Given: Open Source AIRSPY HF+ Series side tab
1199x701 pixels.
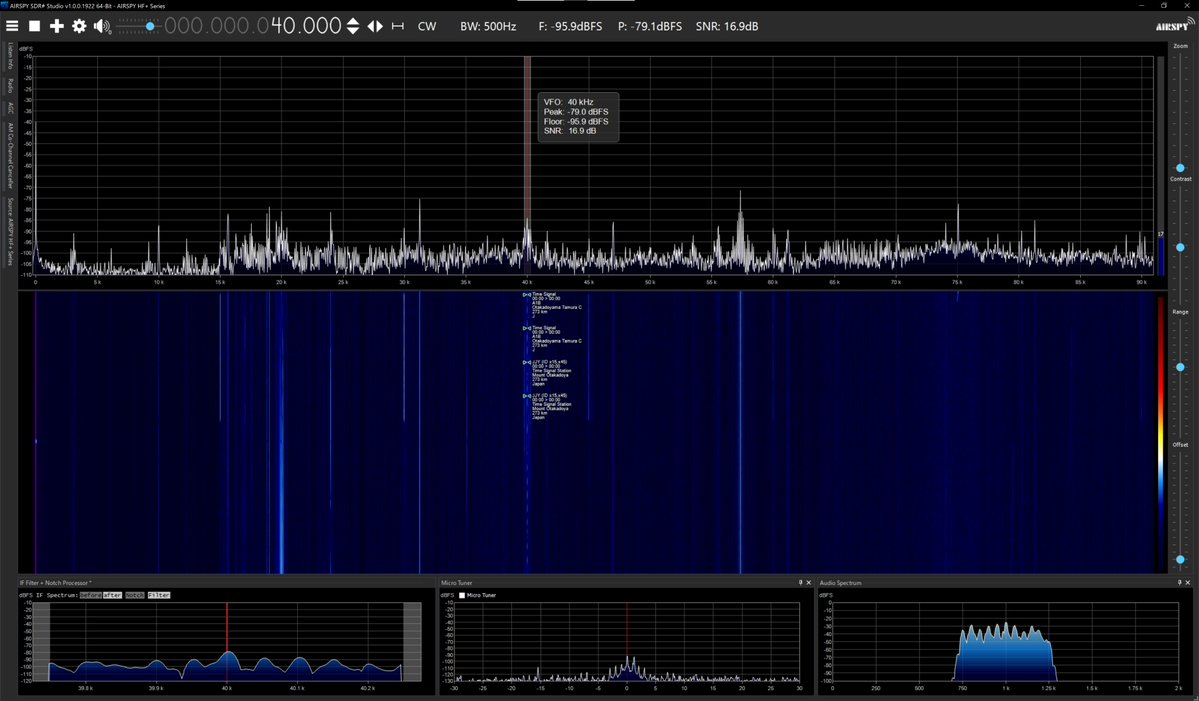Looking at the screenshot, I should [10, 232].
